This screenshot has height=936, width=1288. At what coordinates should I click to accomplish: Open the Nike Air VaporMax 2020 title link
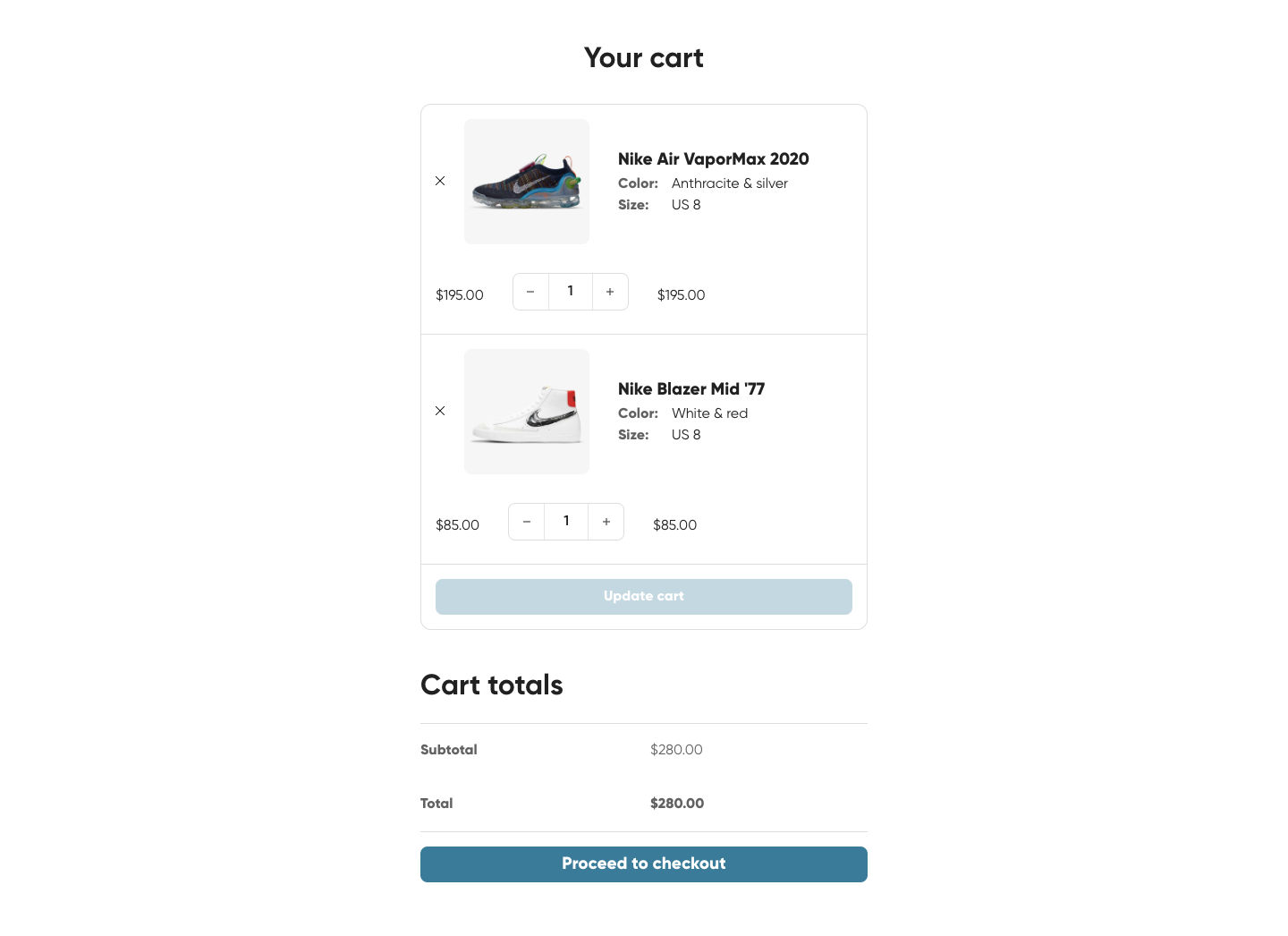click(x=713, y=159)
